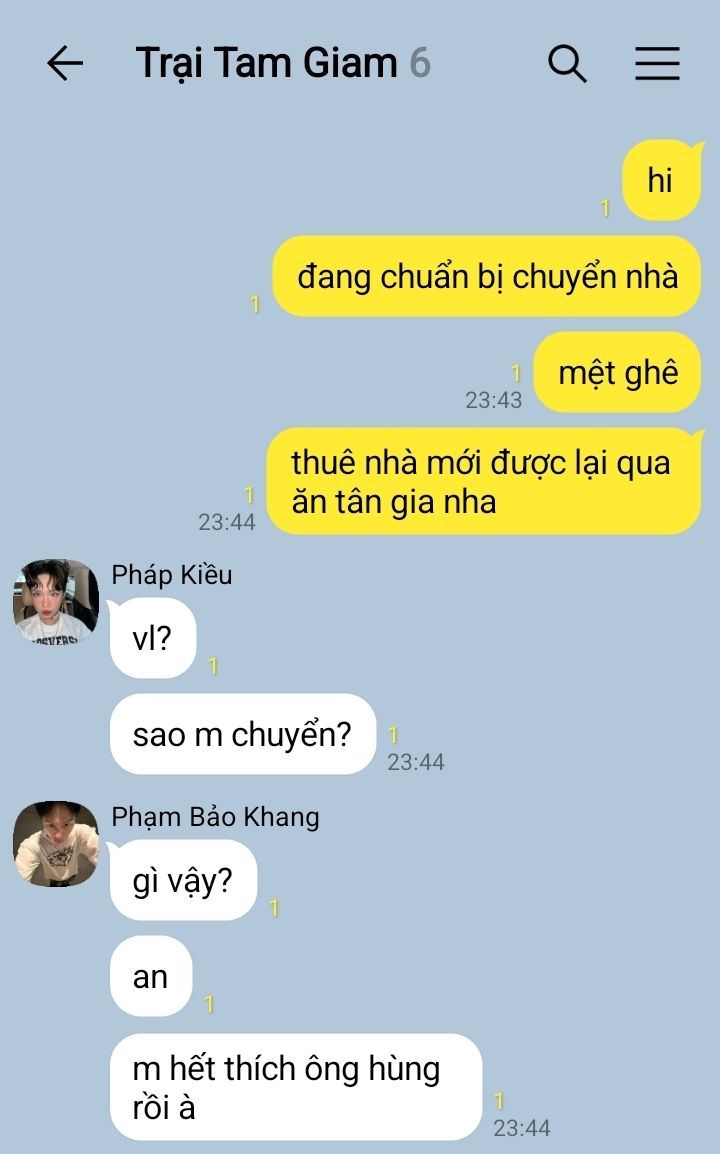Select the "sao m chuyển?" message

click(x=243, y=734)
